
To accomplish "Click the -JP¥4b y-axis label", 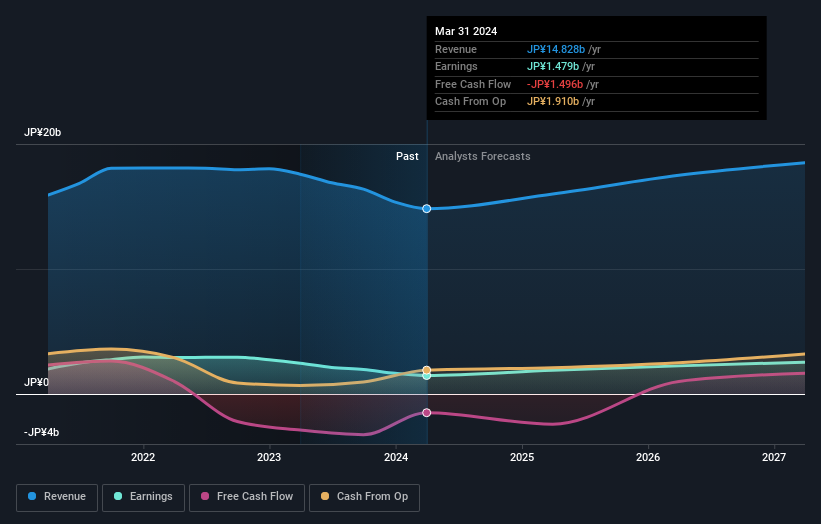I will click(41, 432).
